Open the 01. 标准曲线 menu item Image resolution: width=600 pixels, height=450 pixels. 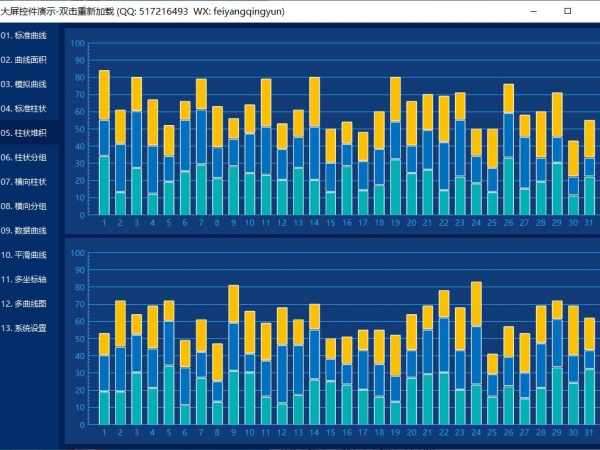pyautogui.click(x=28, y=35)
